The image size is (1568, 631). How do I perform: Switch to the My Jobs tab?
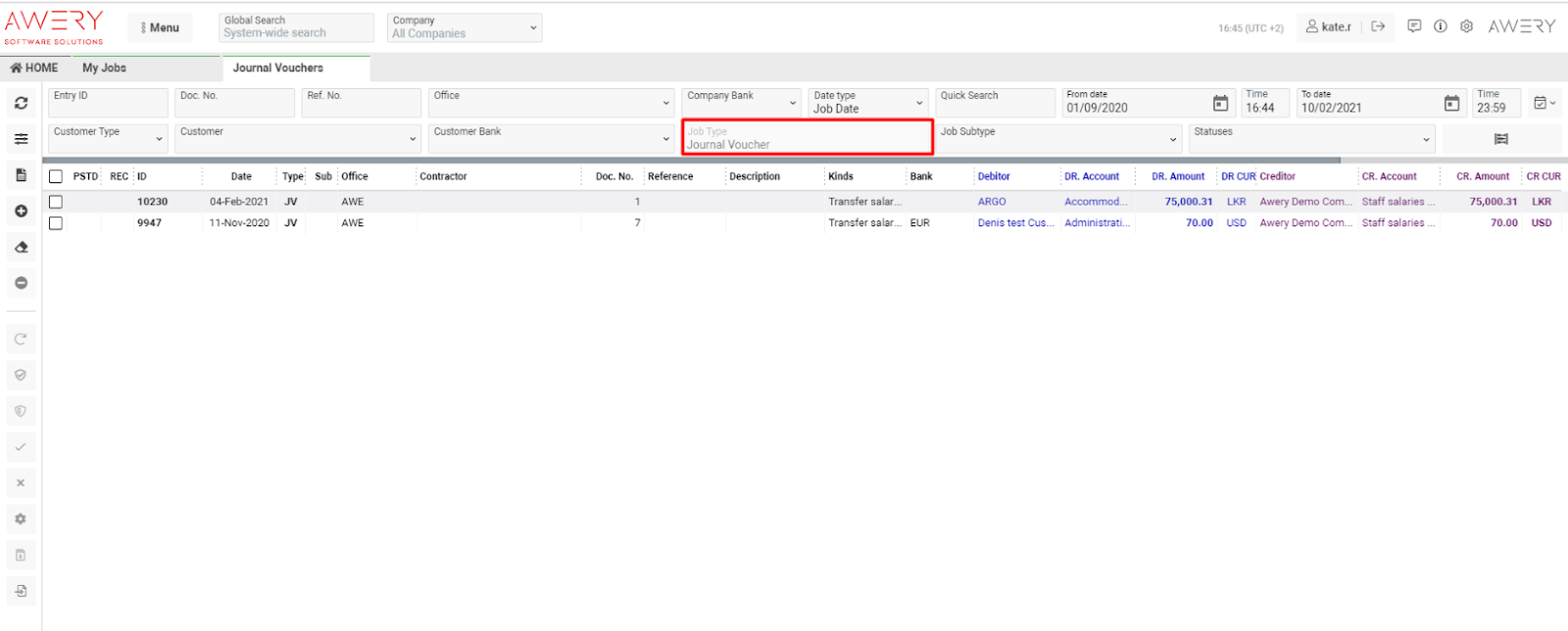(x=104, y=68)
